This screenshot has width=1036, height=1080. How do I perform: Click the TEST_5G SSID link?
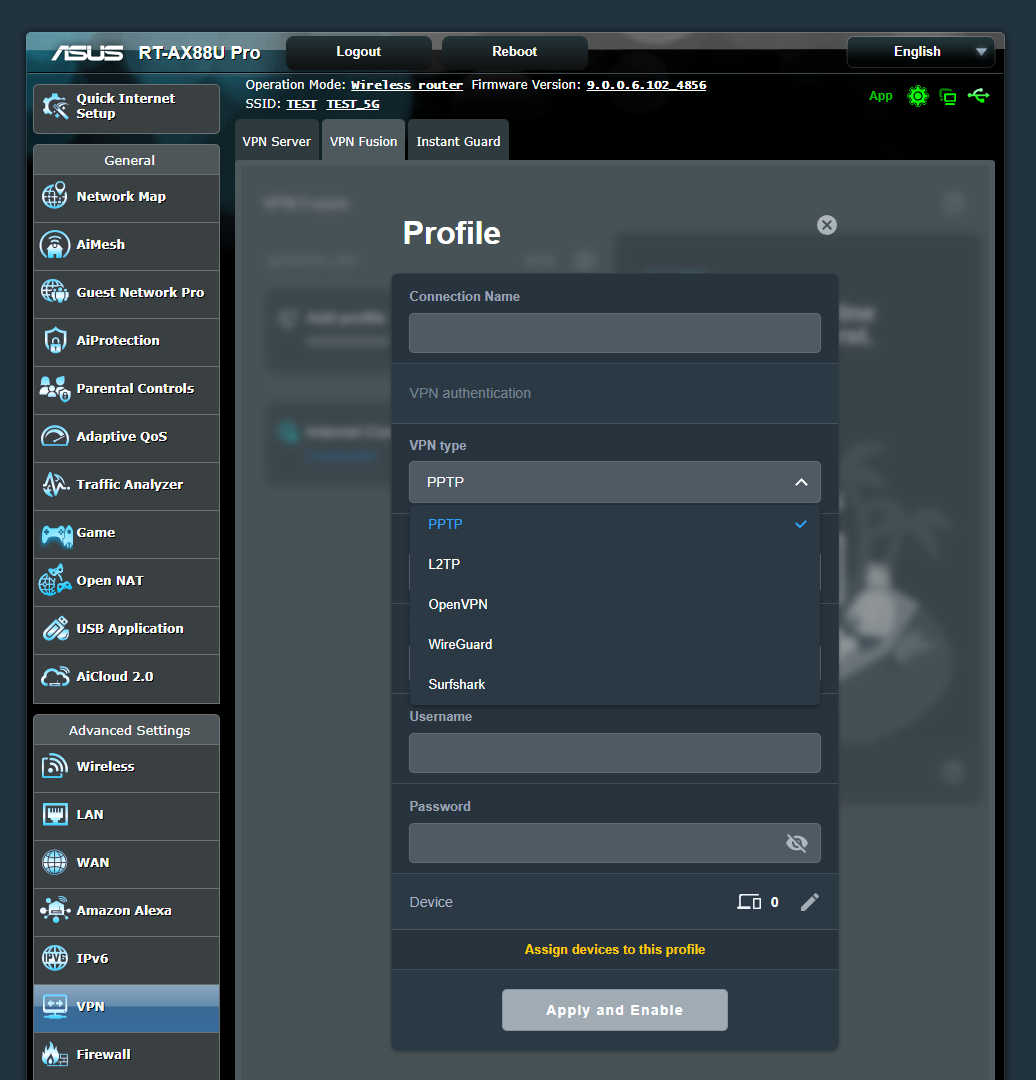(x=353, y=104)
